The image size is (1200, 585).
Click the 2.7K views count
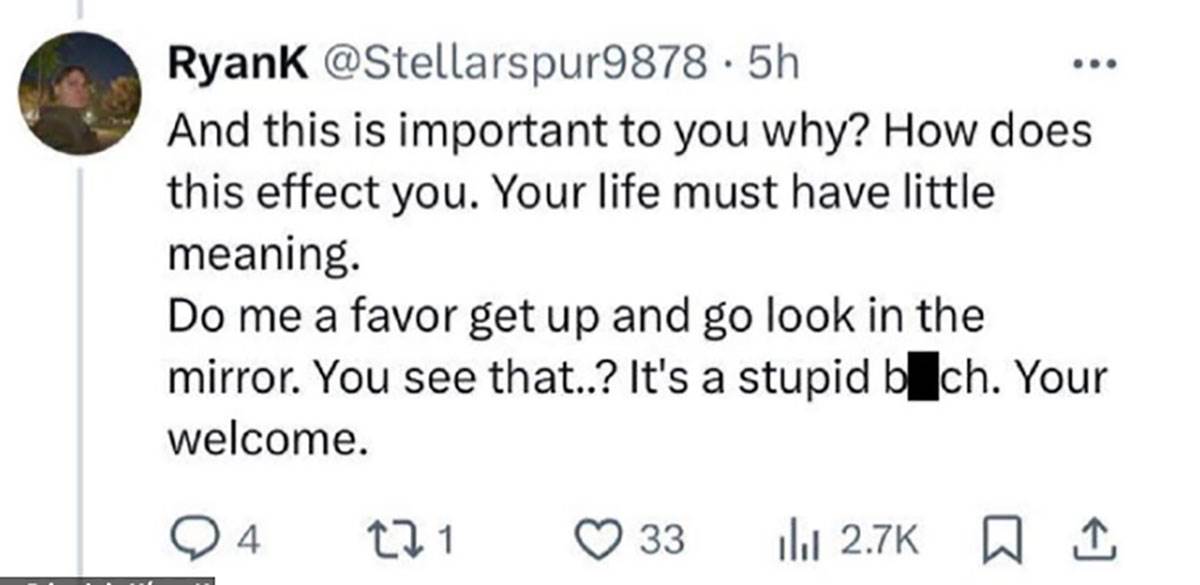[879, 541]
